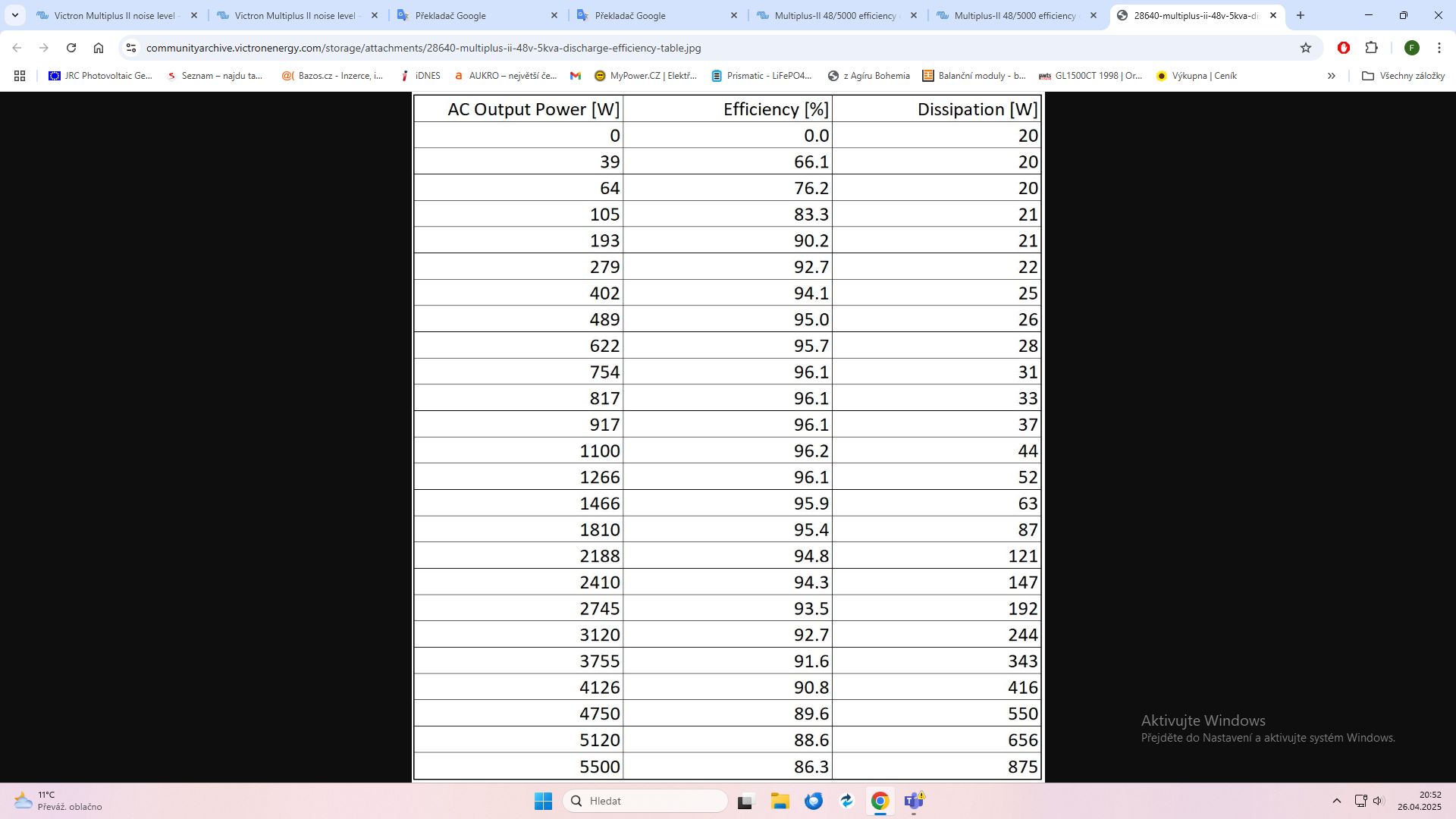
Task: View site information icon in address bar
Action: 131,48
